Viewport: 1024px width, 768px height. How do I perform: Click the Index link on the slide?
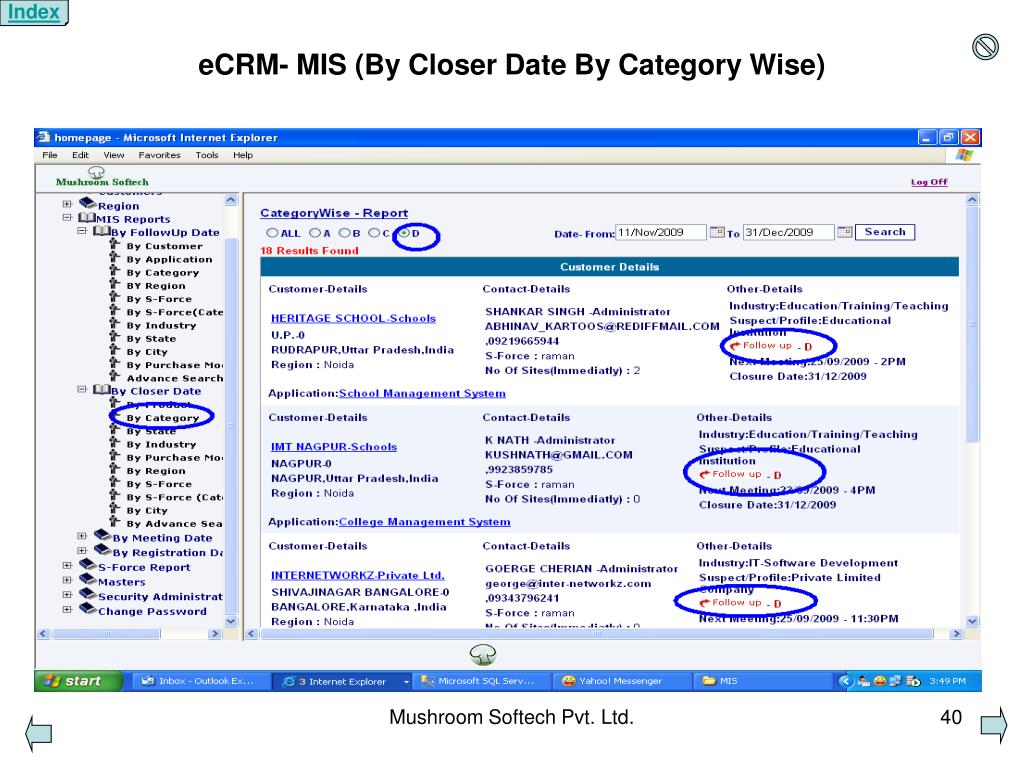[x=33, y=12]
